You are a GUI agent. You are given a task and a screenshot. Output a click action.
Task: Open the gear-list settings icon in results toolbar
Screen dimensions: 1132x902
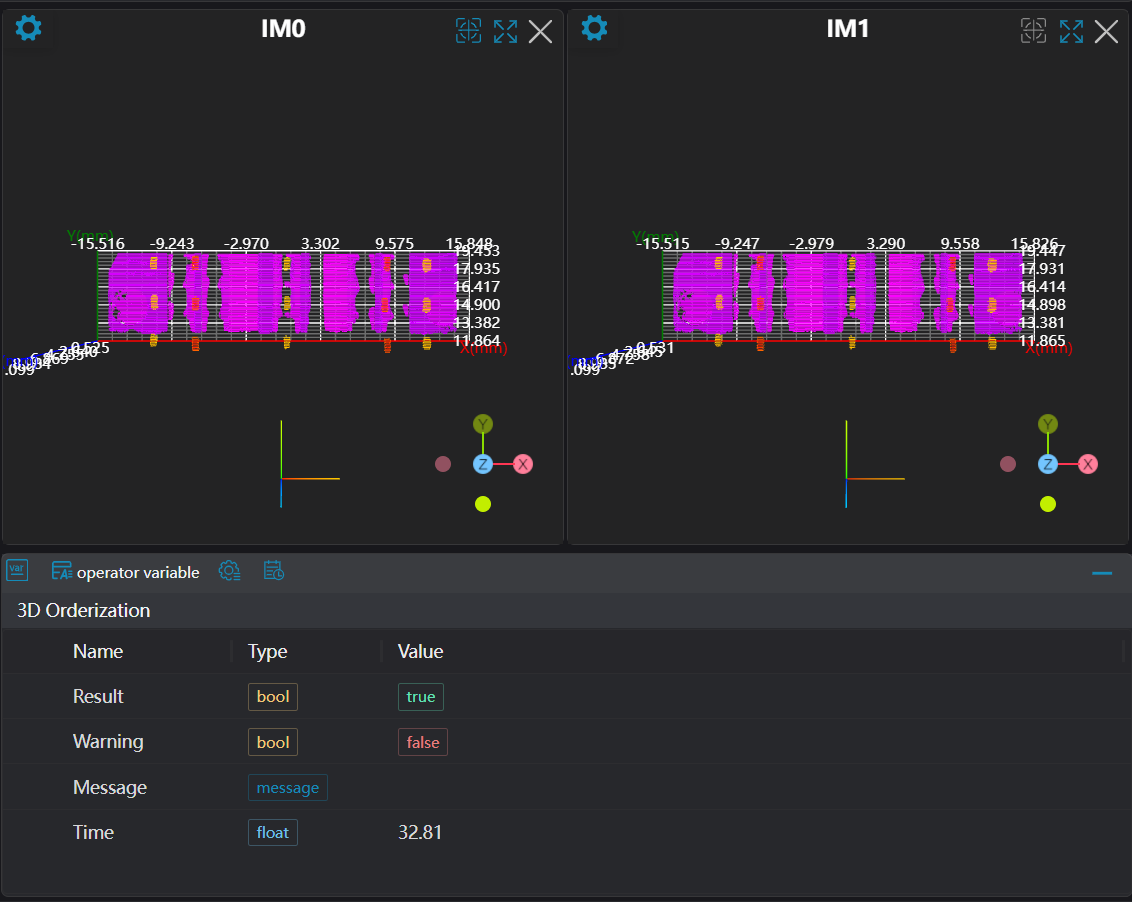click(x=229, y=571)
